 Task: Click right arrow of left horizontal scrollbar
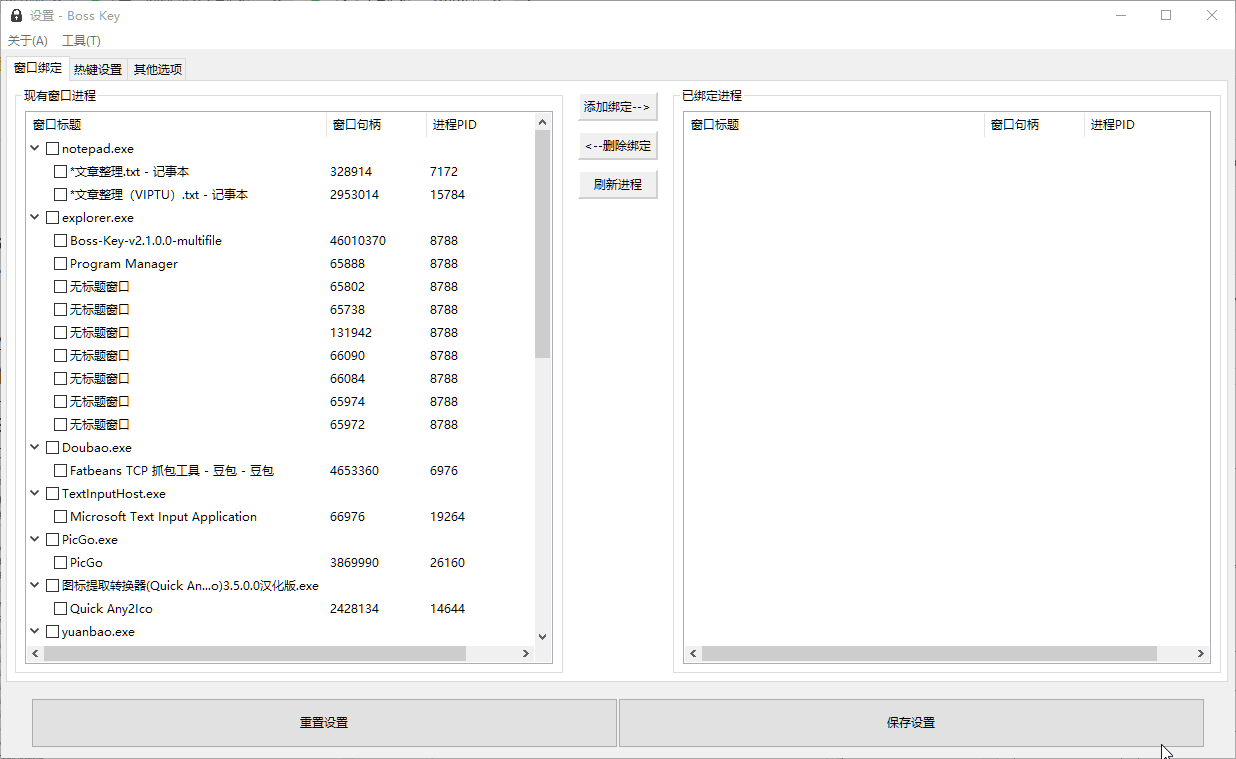point(526,654)
